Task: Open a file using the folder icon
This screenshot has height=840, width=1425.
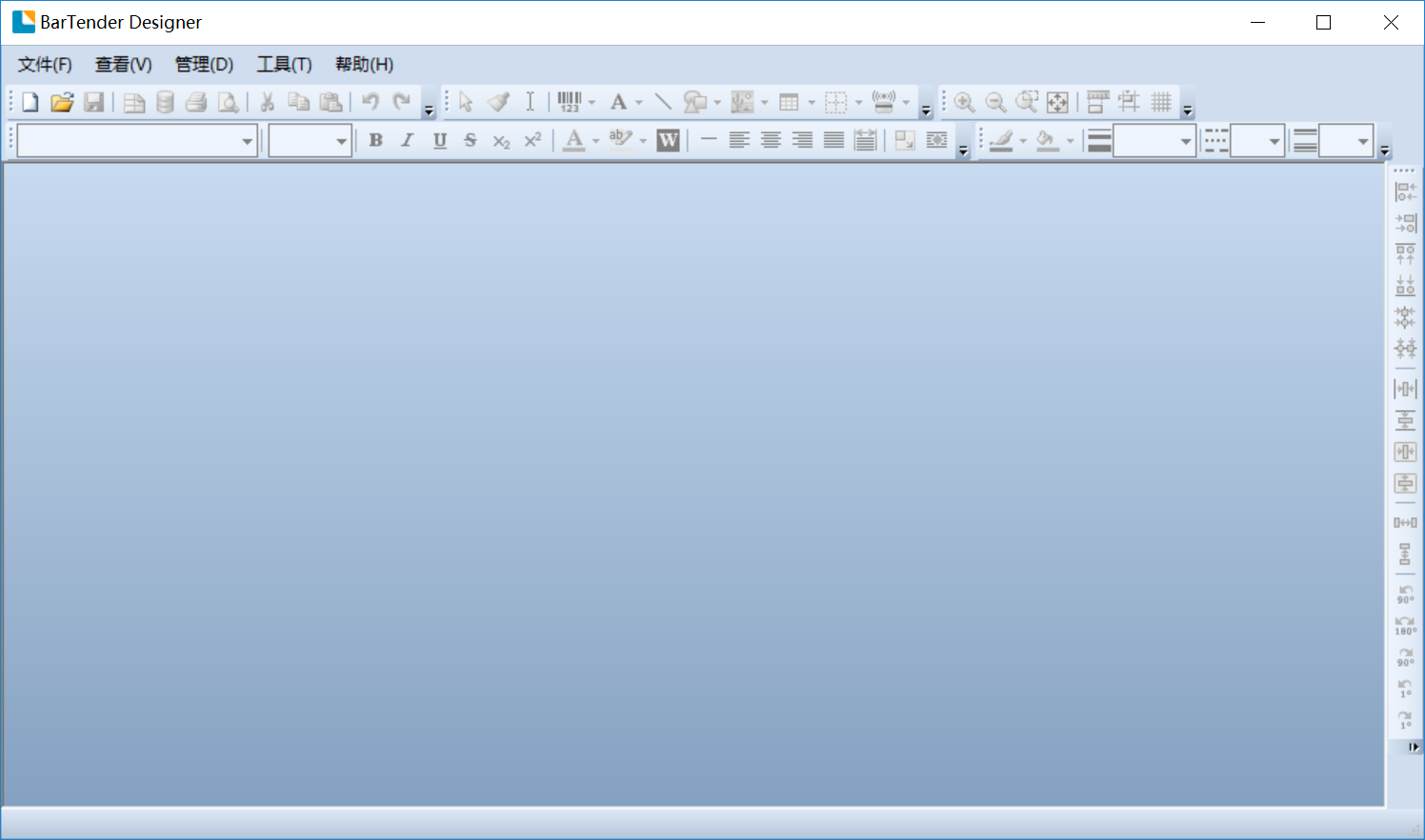Action: click(62, 102)
